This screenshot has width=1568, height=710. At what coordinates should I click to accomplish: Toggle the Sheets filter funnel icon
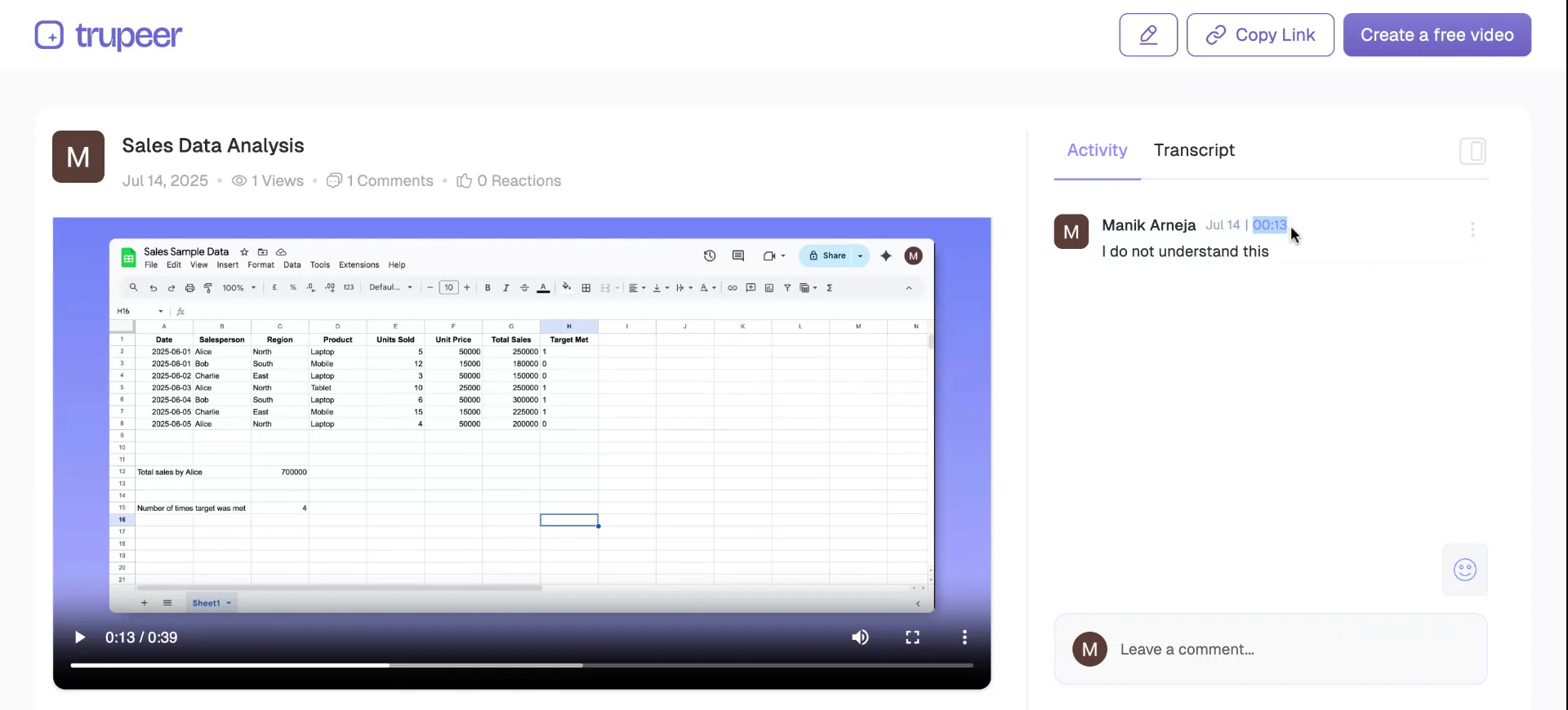tap(787, 288)
